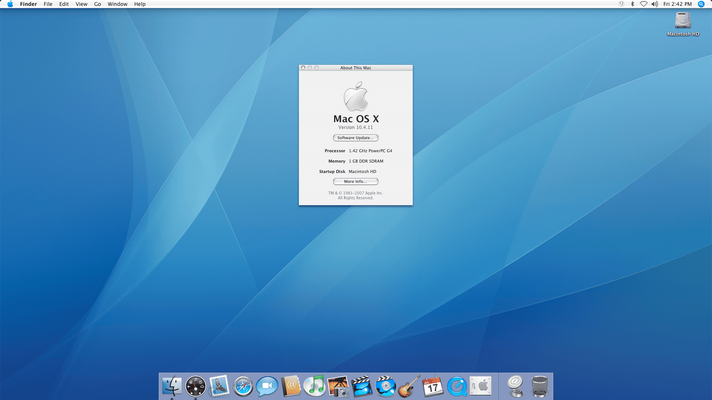Launch QuickTime Player from the Dock
Image resolution: width=712 pixels, height=400 pixels.
click(x=456, y=386)
